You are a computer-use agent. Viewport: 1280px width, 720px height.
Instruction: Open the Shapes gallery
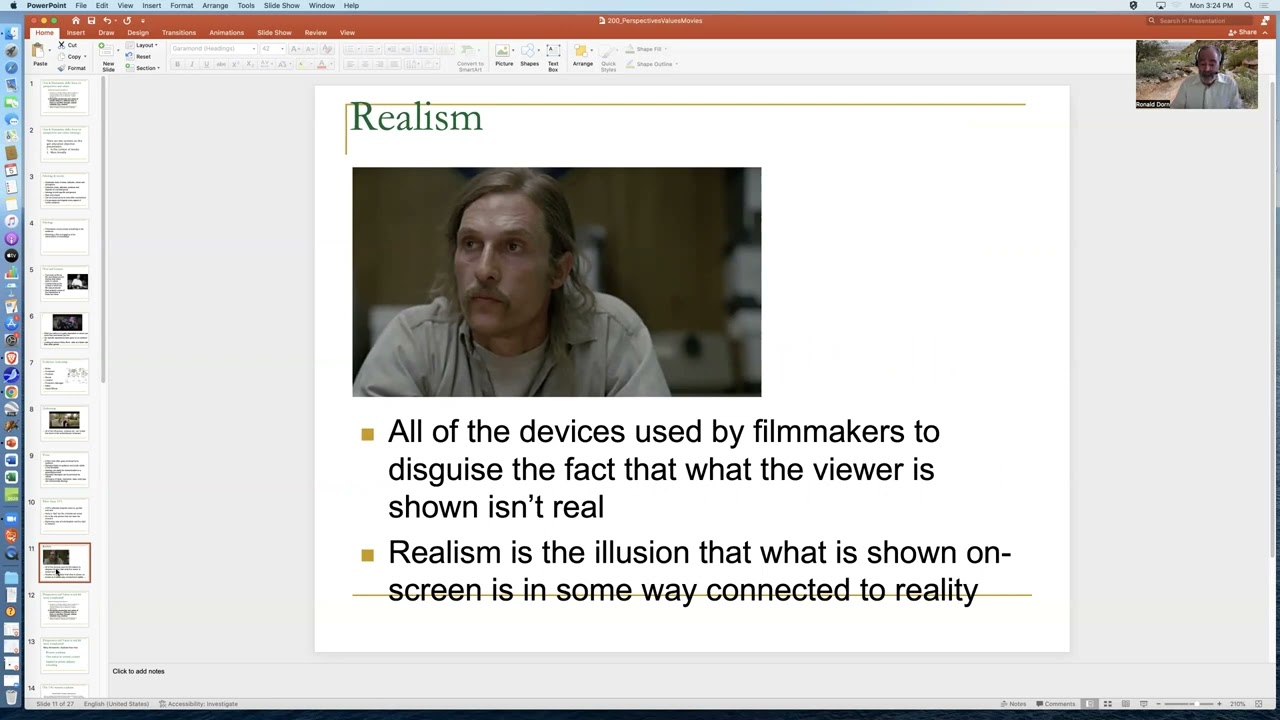(x=529, y=55)
